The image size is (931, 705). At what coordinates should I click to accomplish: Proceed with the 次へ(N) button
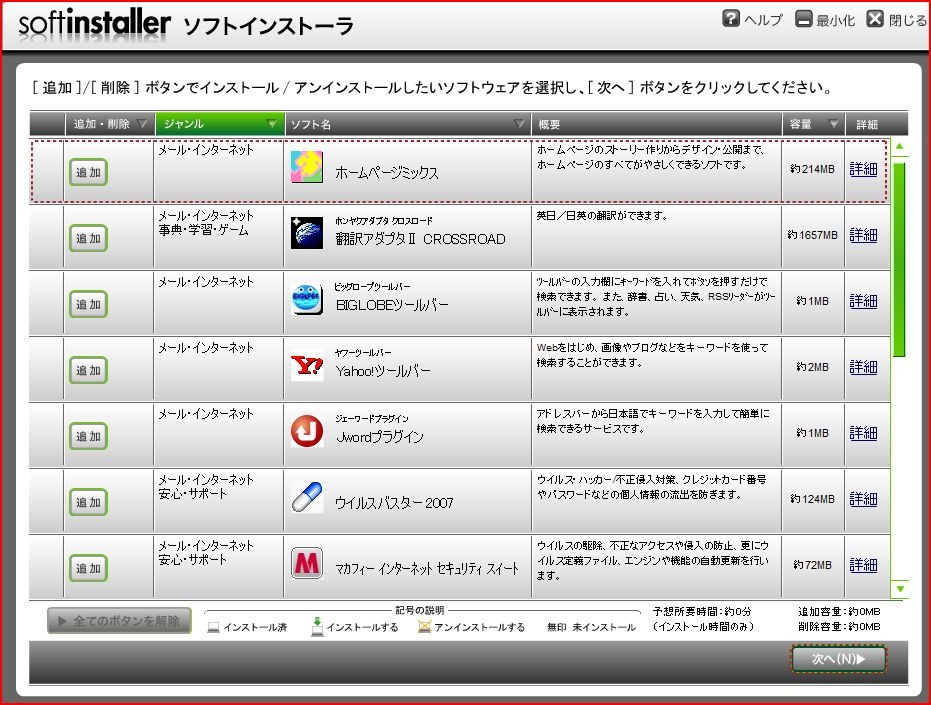[x=839, y=659]
